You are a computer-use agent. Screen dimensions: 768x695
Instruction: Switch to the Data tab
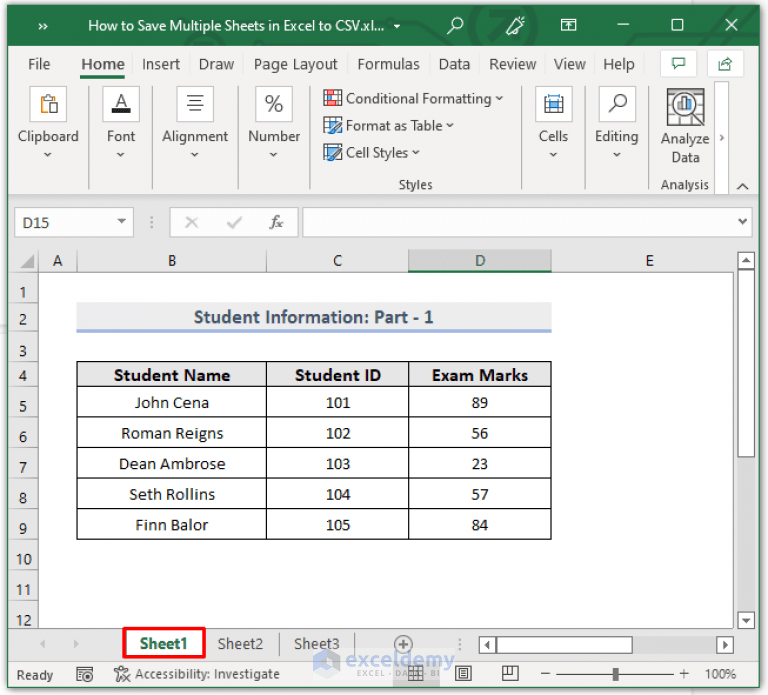tap(454, 64)
